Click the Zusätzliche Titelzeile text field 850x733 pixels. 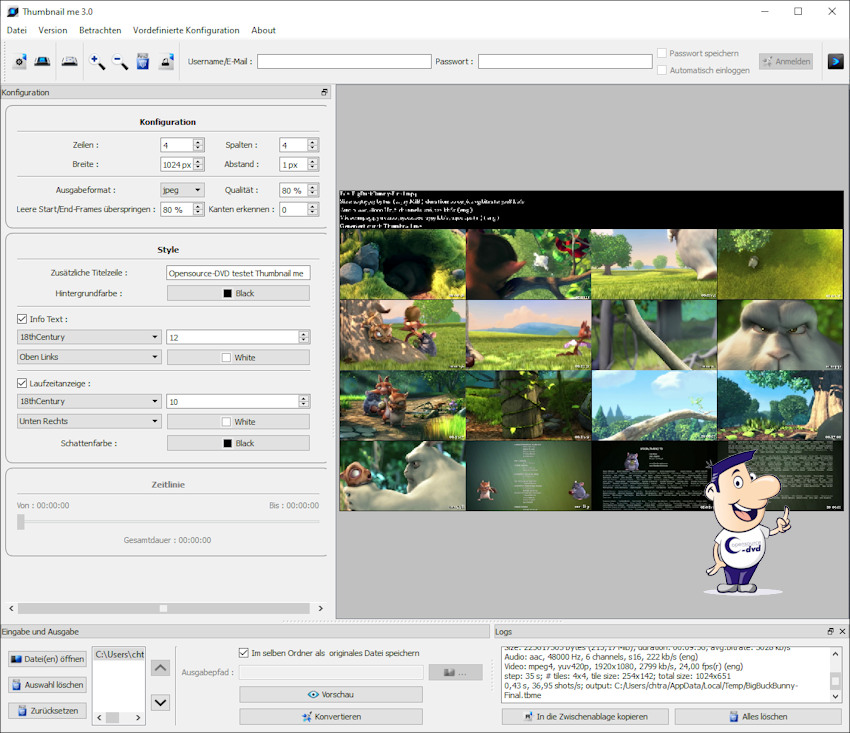tap(238, 272)
